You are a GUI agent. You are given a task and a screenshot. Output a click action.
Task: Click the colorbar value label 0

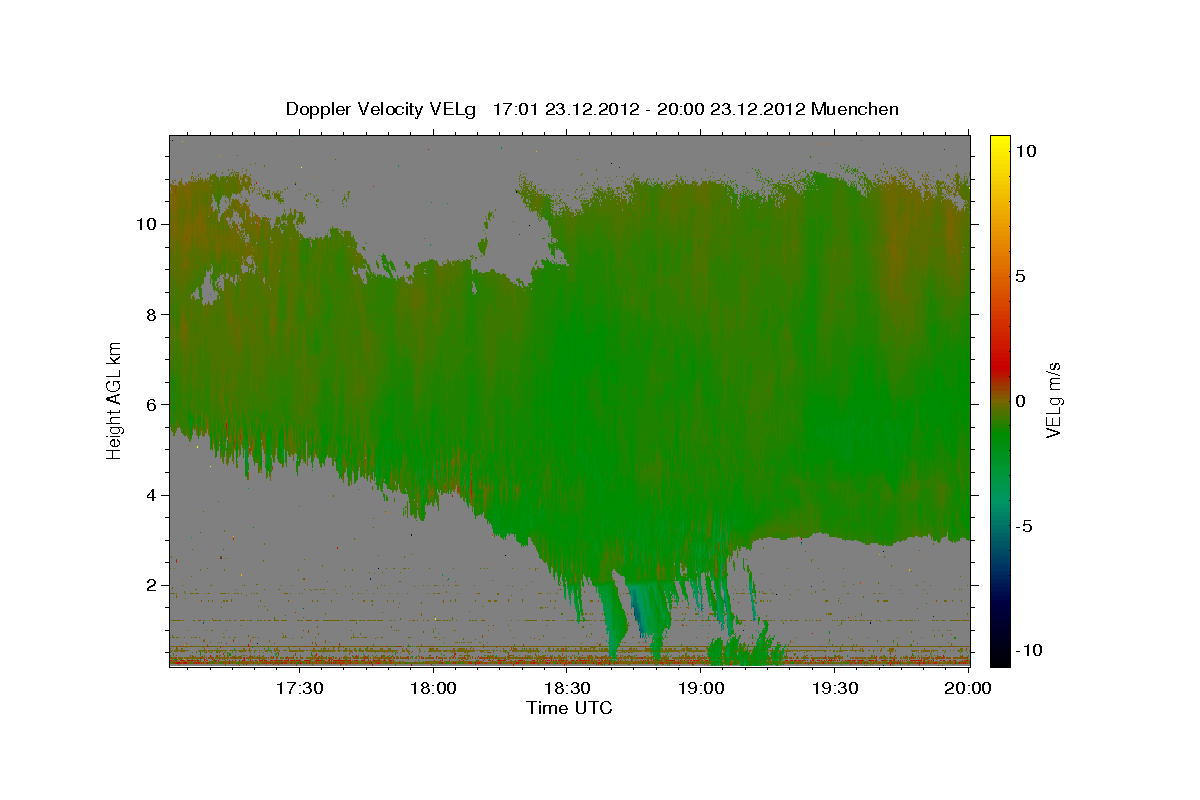[x=1020, y=401]
